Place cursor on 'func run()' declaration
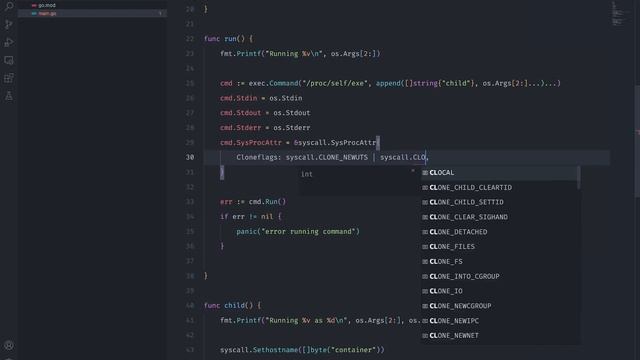 [229, 39]
